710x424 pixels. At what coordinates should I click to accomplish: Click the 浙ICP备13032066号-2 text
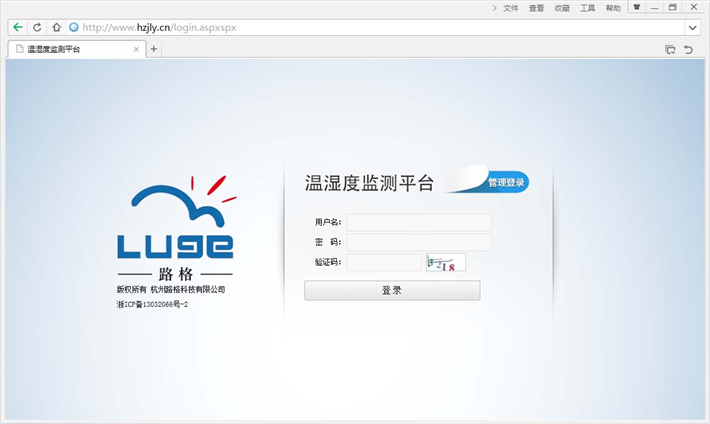pos(152,304)
